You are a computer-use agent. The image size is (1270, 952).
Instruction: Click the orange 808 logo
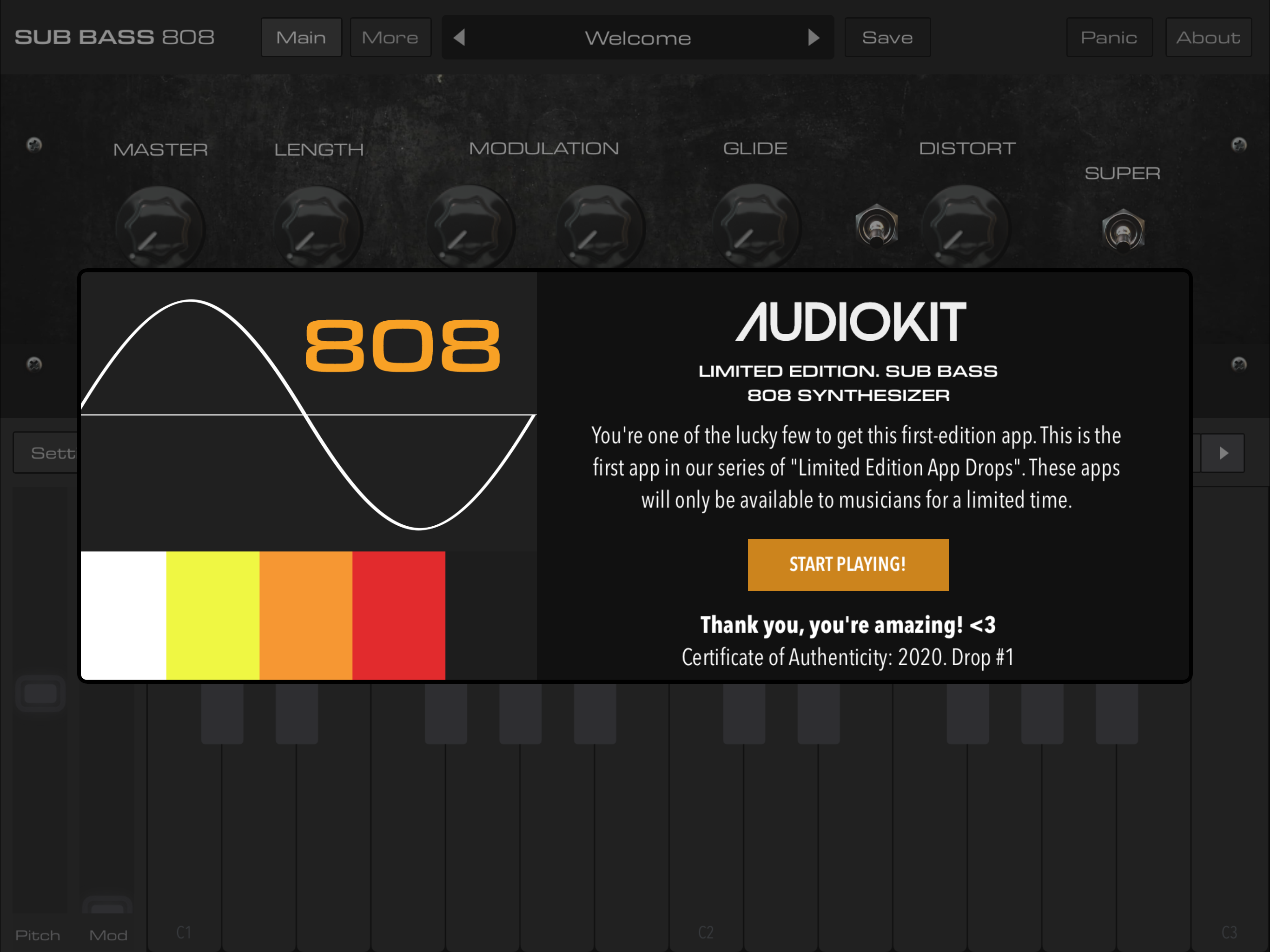[402, 346]
